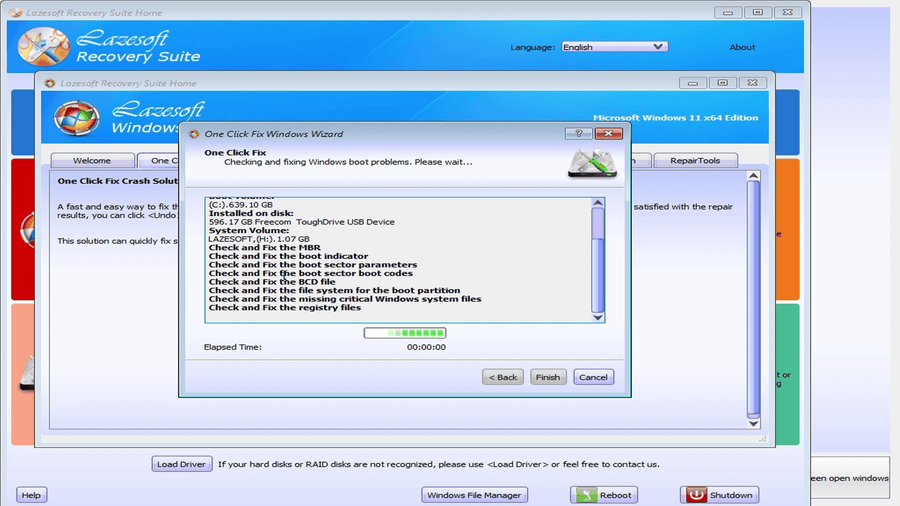Click the Lazesoft Recovery Suite logo icon

(x=44, y=47)
